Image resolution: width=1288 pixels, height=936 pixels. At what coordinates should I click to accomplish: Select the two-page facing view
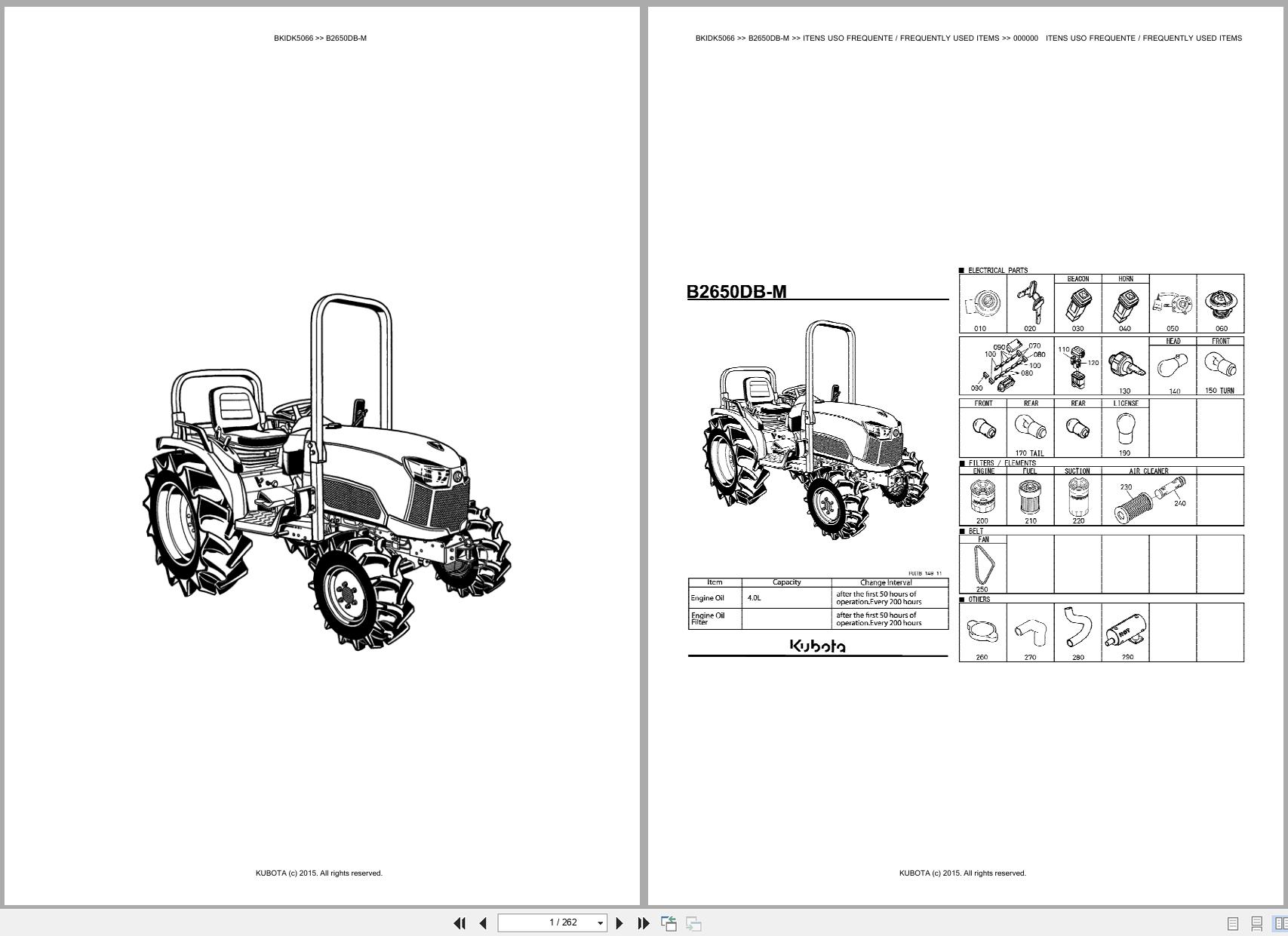pyautogui.click(x=1280, y=923)
